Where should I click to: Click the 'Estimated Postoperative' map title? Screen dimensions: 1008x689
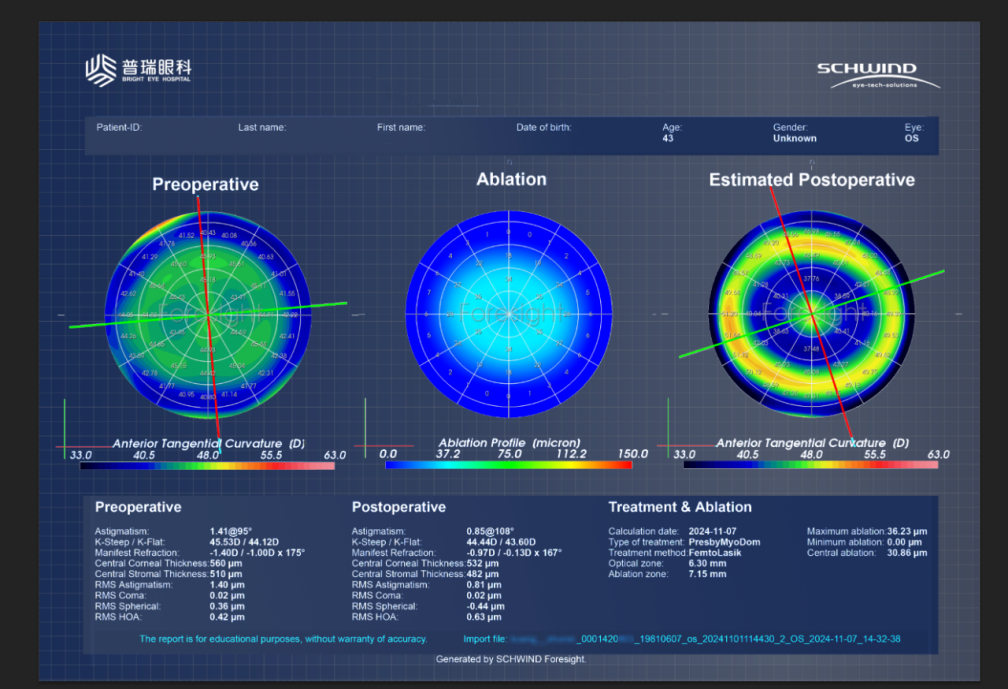(x=812, y=180)
